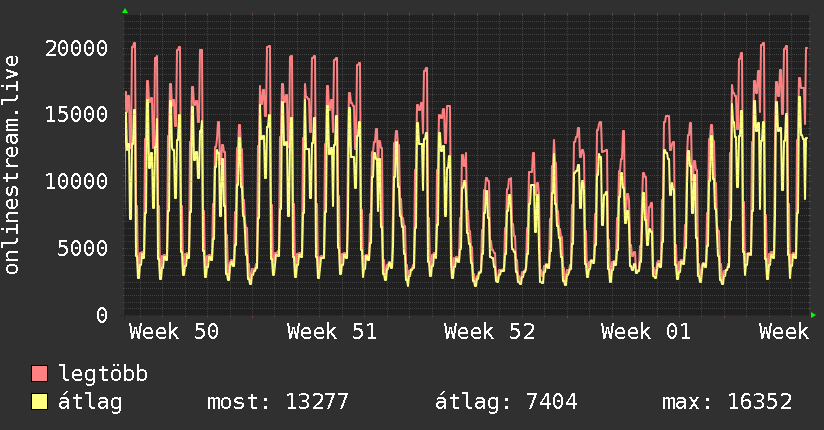Click the green arrow at x-axis right end

point(814,315)
